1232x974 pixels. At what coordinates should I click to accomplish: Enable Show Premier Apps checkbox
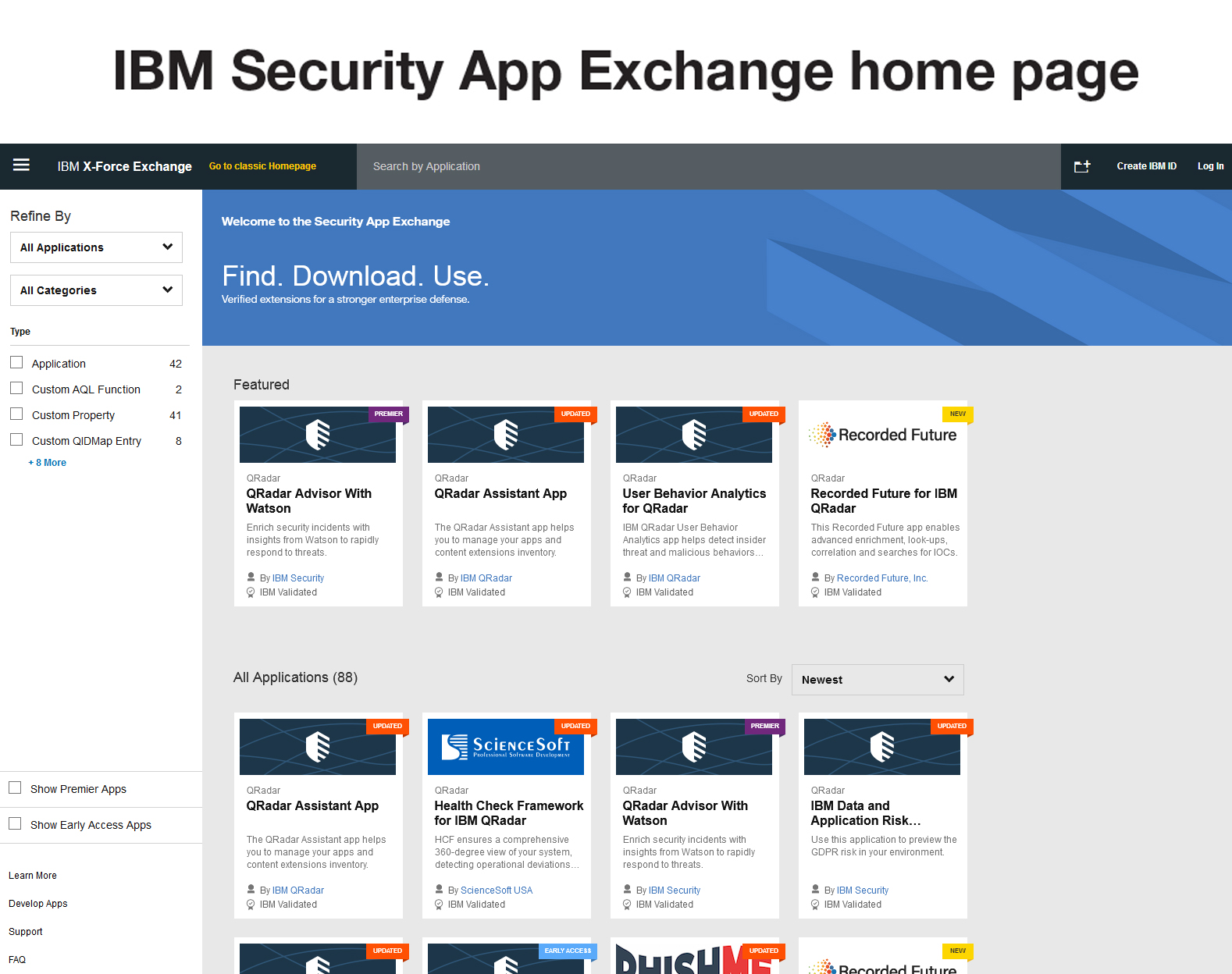click(x=15, y=787)
